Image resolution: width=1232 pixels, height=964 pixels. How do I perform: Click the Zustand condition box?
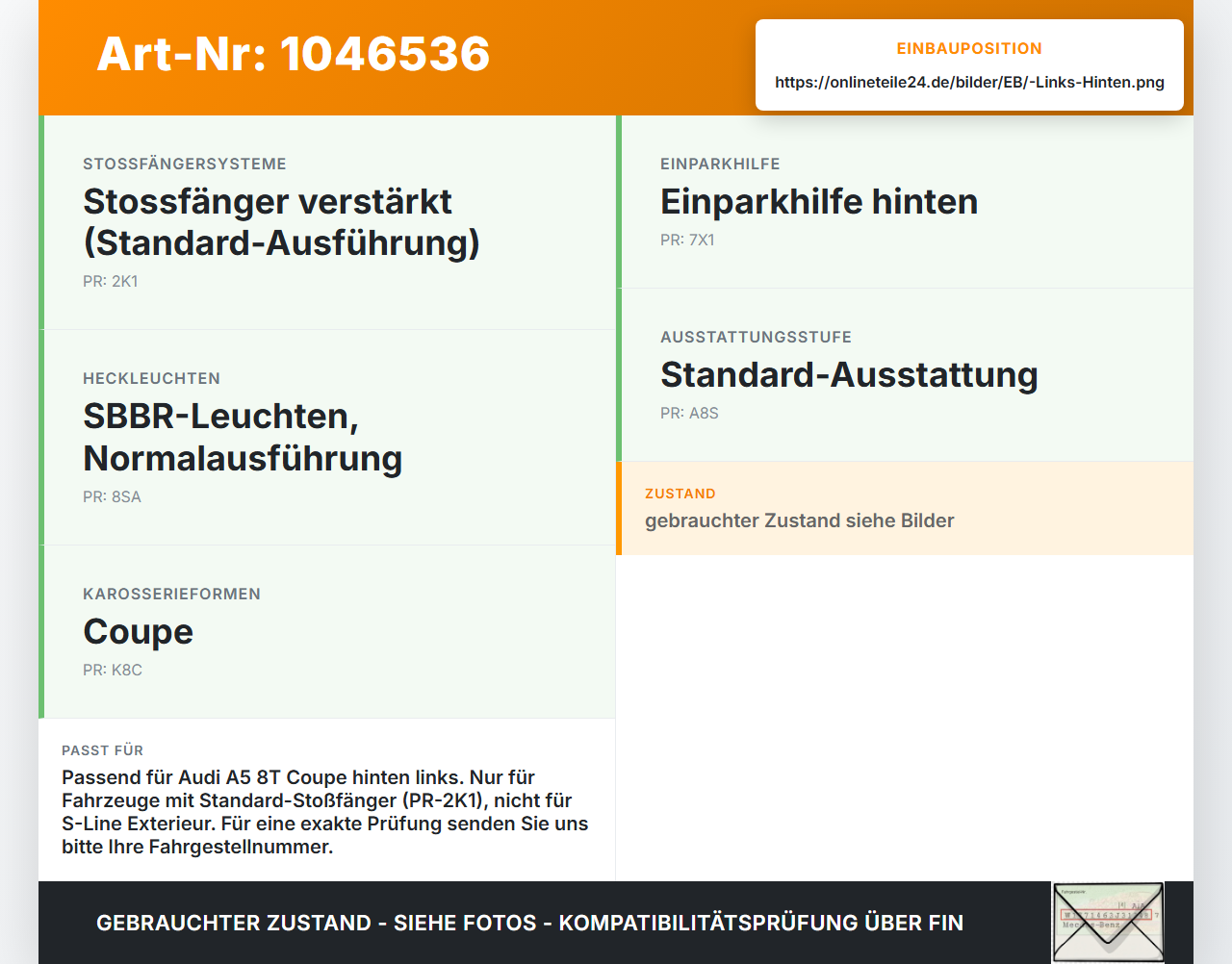(905, 508)
